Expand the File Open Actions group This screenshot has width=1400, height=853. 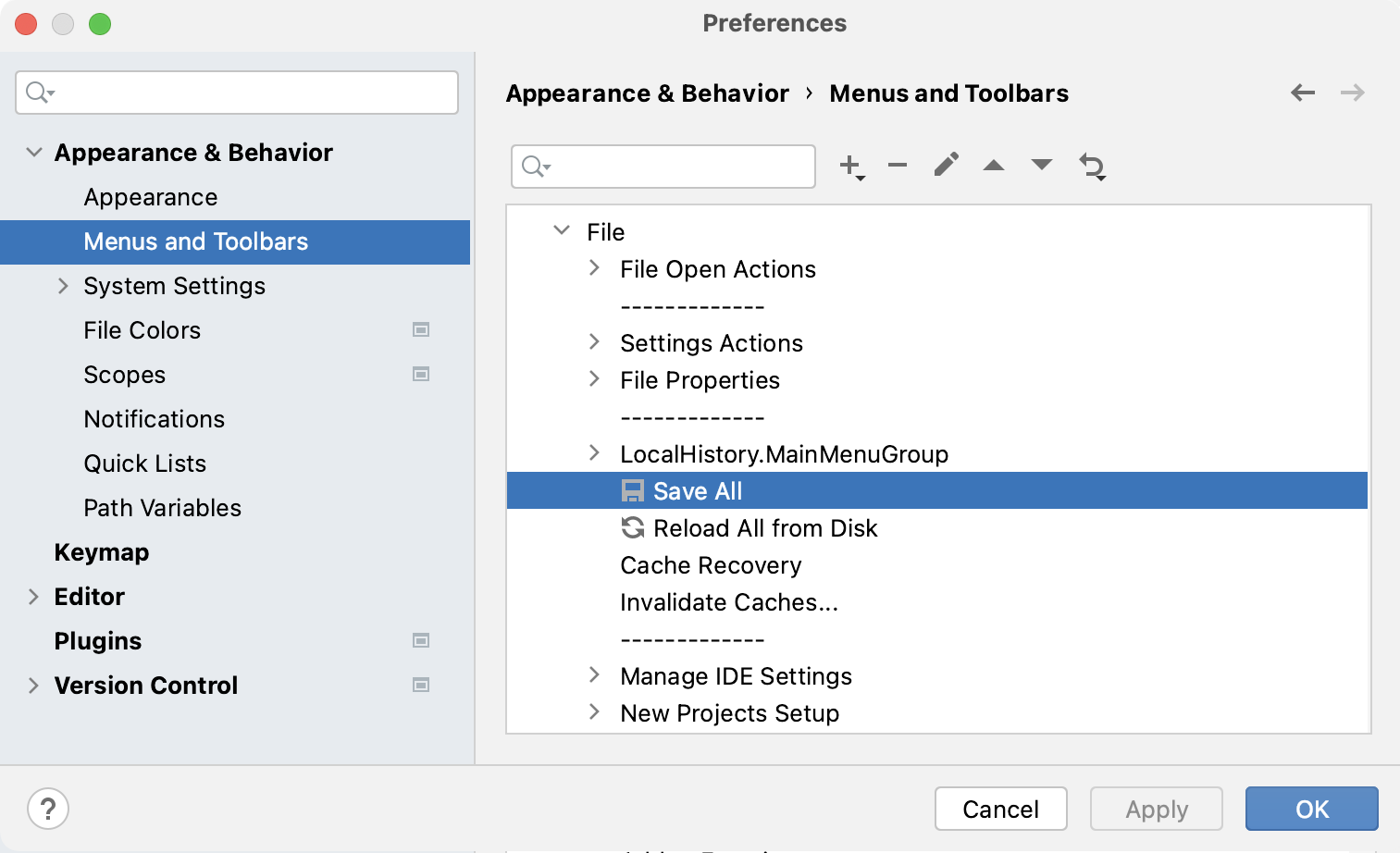tap(595, 268)
